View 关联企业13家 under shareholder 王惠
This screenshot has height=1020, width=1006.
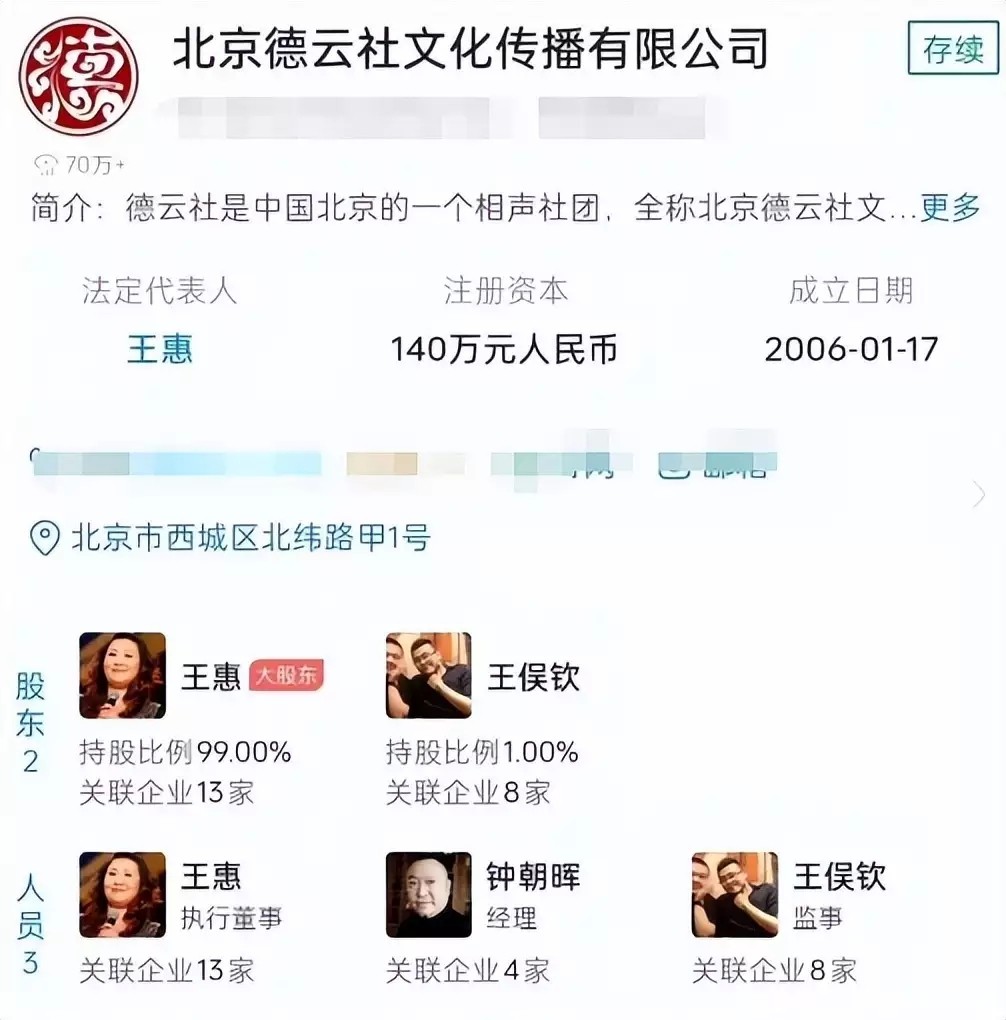coord(167,793)
